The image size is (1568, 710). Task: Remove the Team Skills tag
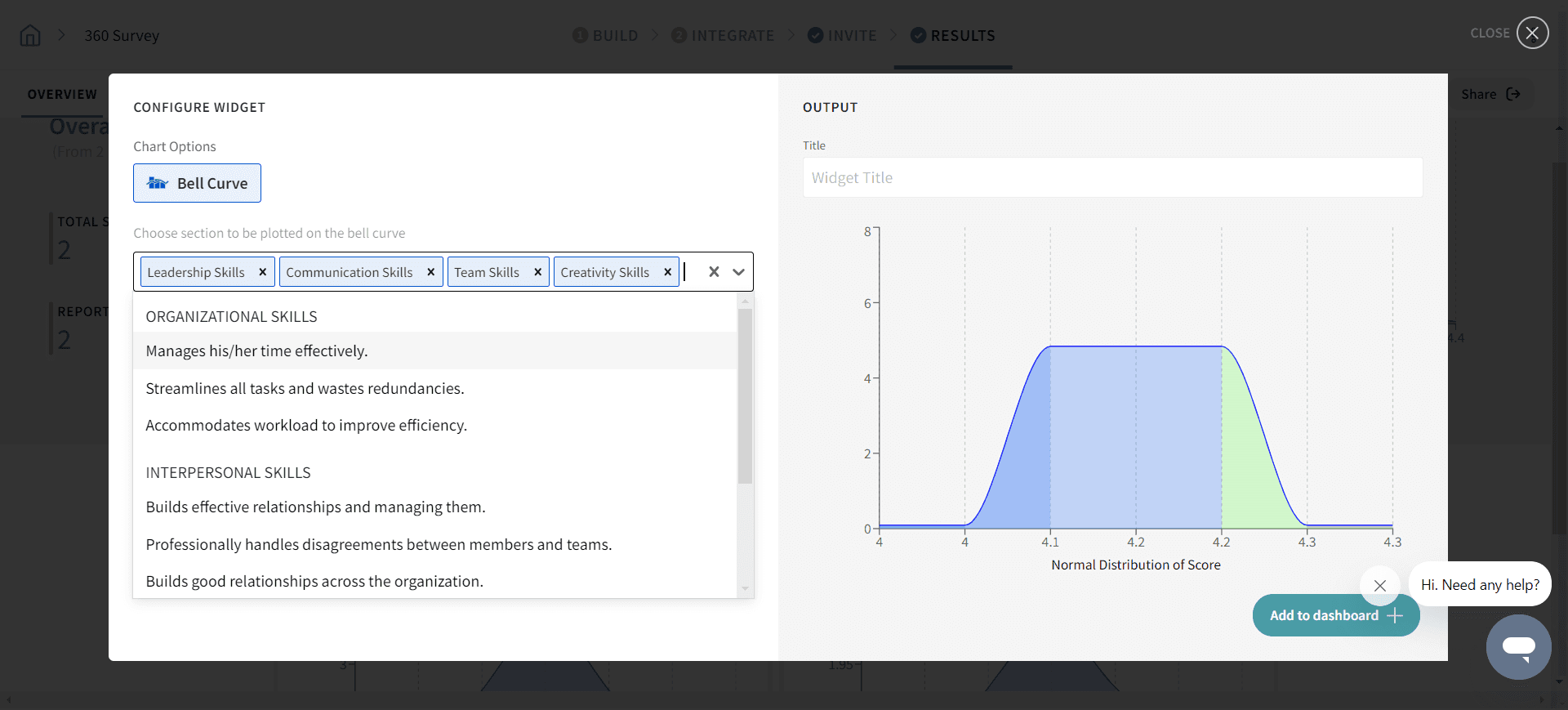coord(537,272)
